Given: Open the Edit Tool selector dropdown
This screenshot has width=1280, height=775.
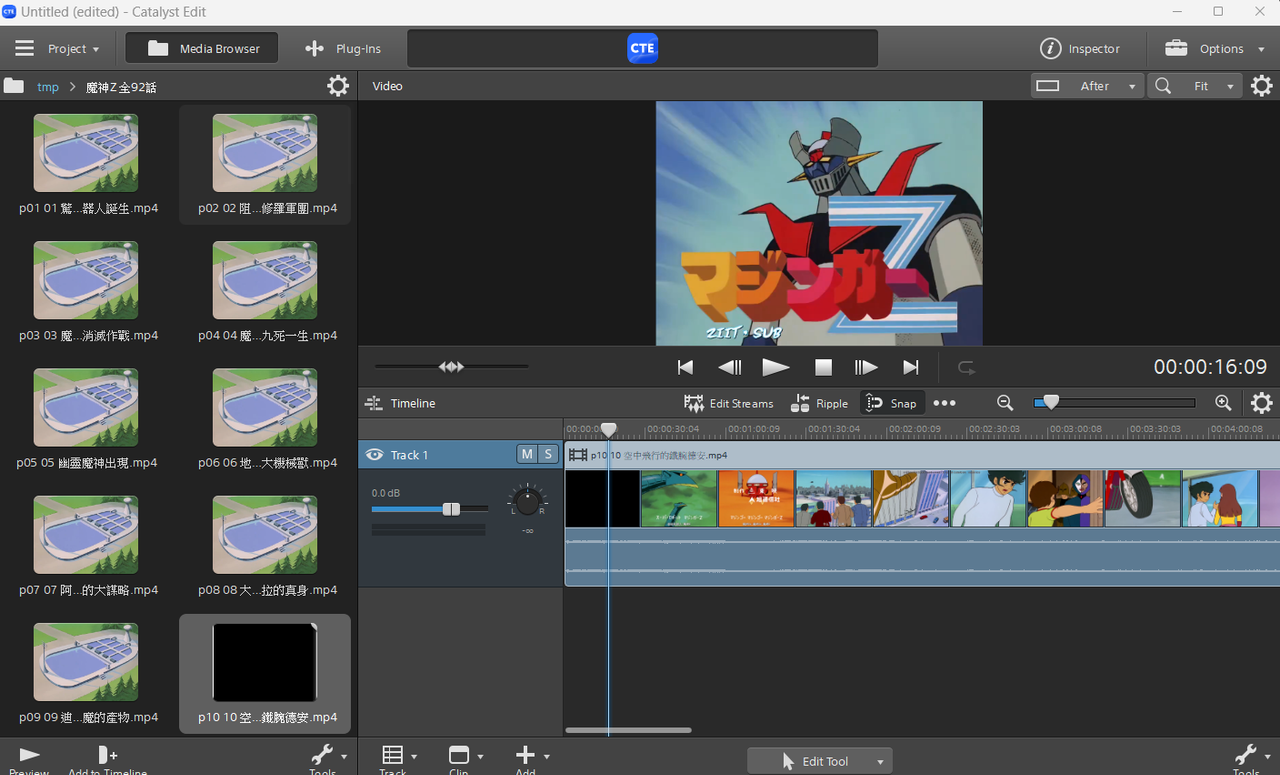Looking at the screenshot, I should [x=820, y=761].
